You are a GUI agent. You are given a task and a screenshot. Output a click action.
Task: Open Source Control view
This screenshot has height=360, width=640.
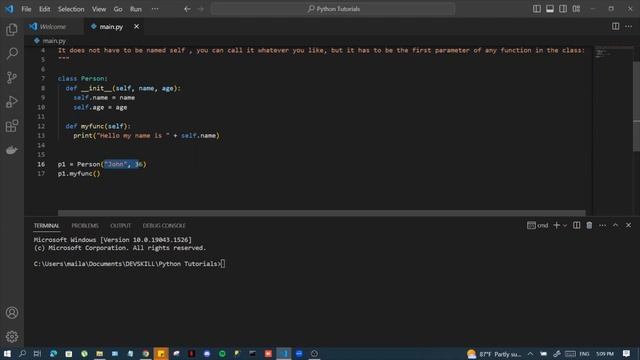12,78
